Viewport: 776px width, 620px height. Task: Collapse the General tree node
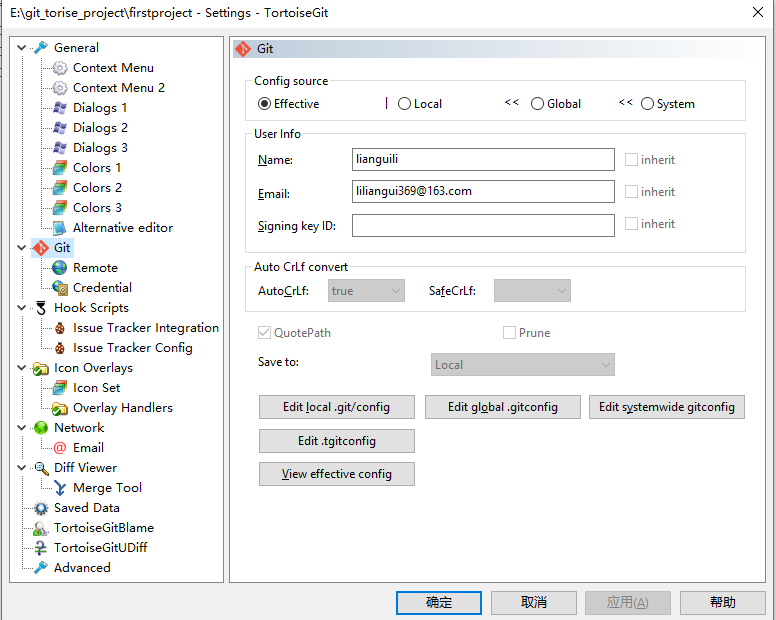click(21, 48)
